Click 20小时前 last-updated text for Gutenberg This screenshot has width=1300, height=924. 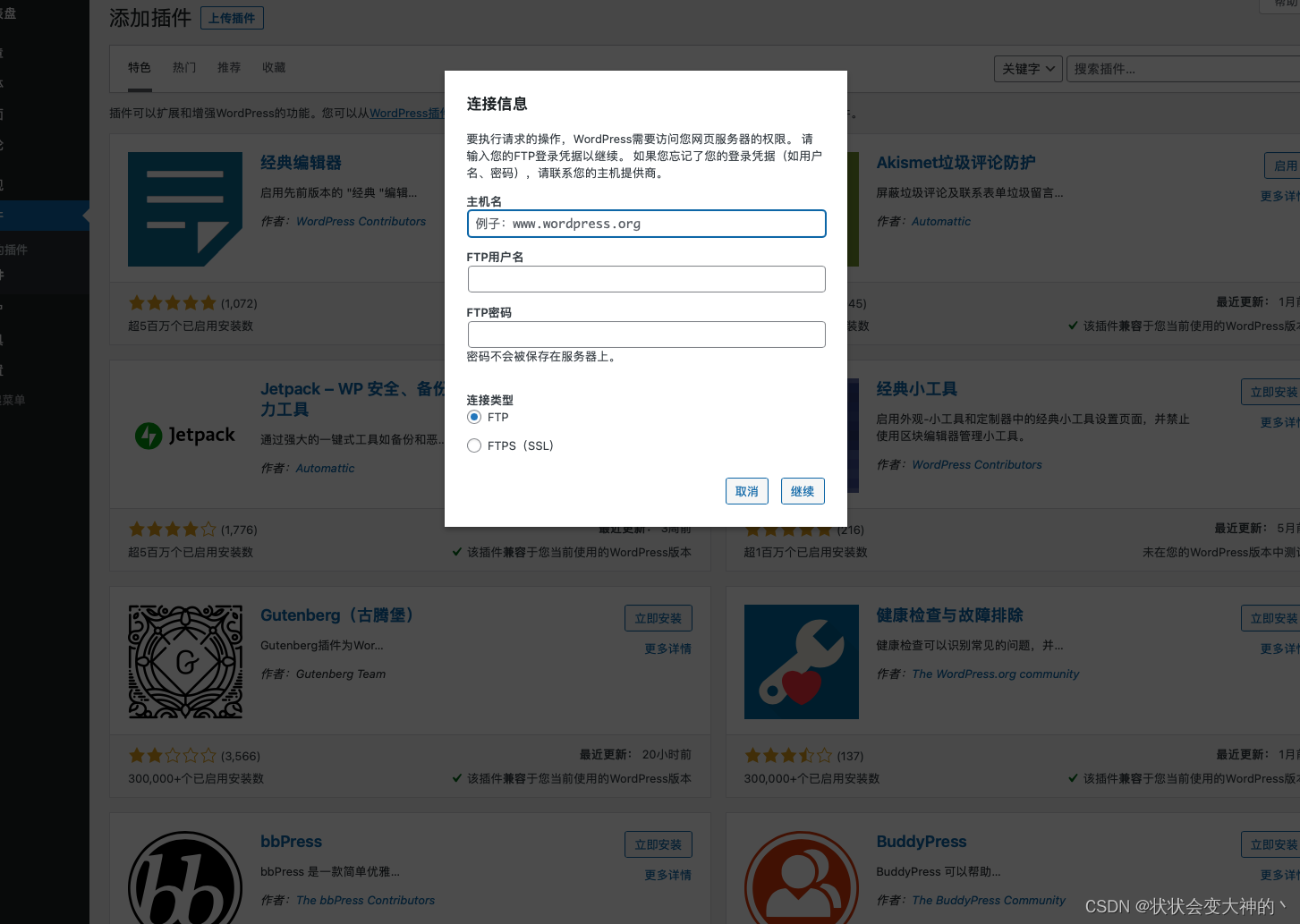click(x=667, y=755)
